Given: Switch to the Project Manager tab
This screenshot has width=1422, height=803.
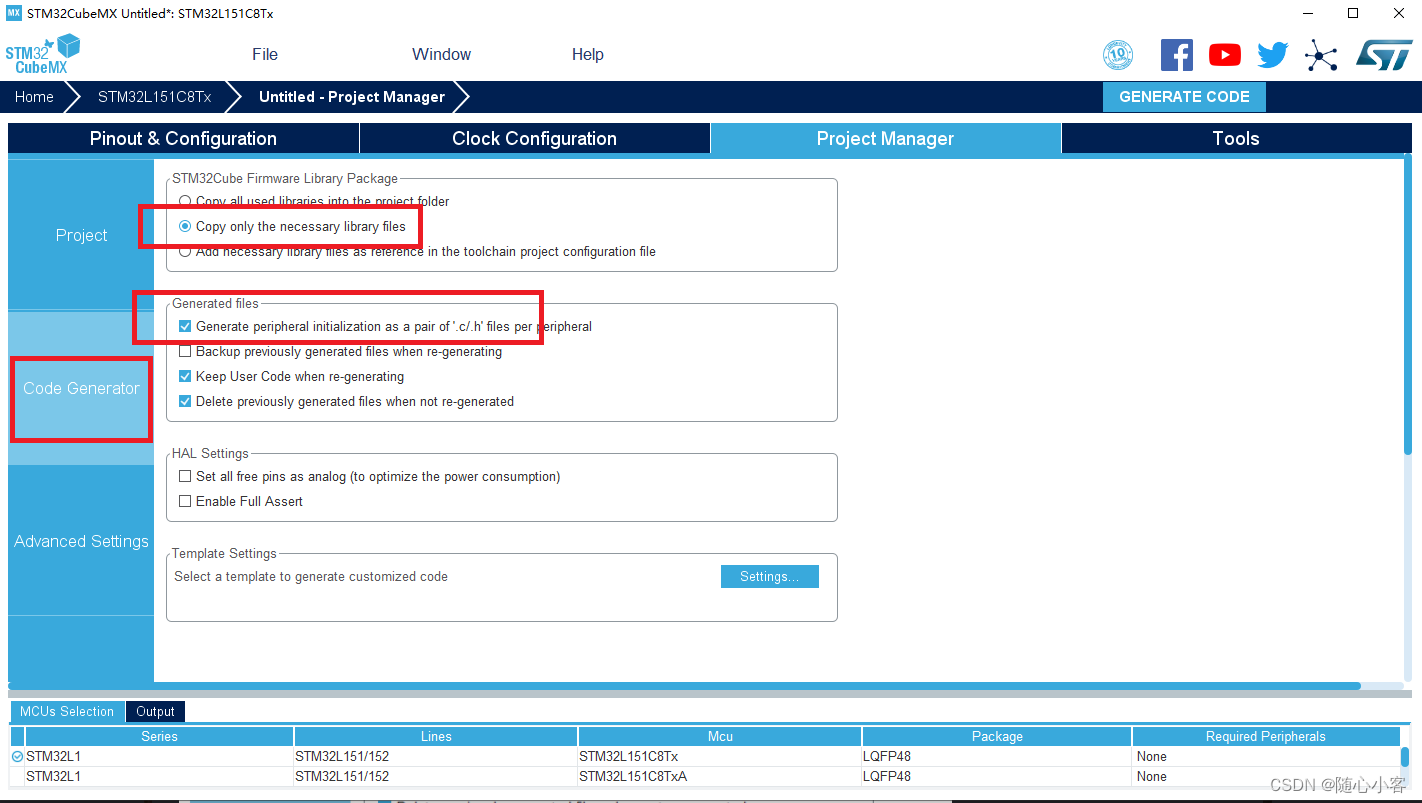Looking at the screenshot, I should (885, 138).
